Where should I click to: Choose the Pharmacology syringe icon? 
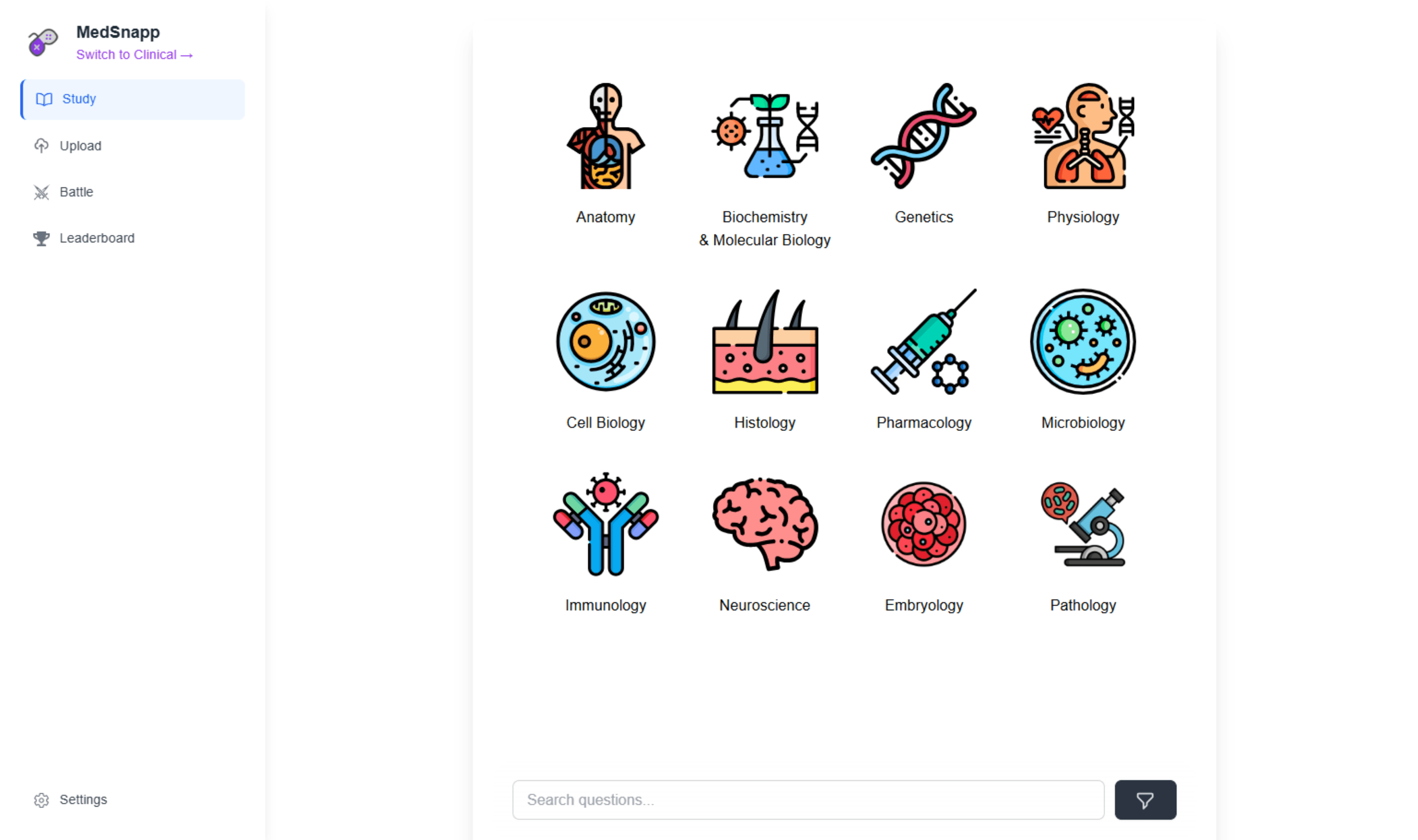point(923,341)
